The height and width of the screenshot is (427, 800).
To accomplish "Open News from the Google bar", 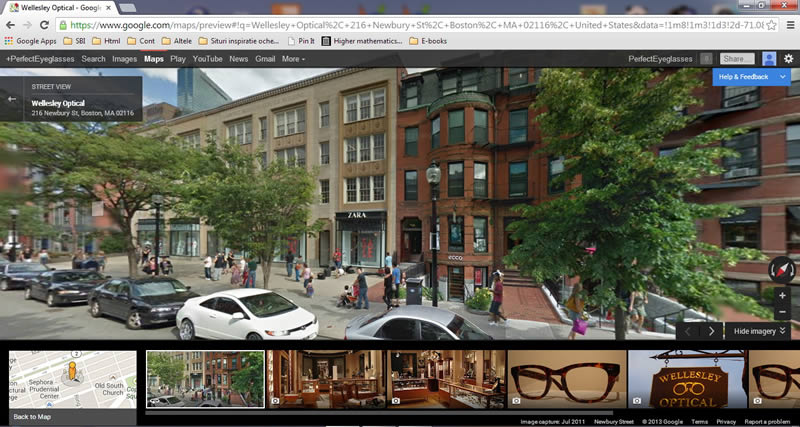I will (238, 59).
